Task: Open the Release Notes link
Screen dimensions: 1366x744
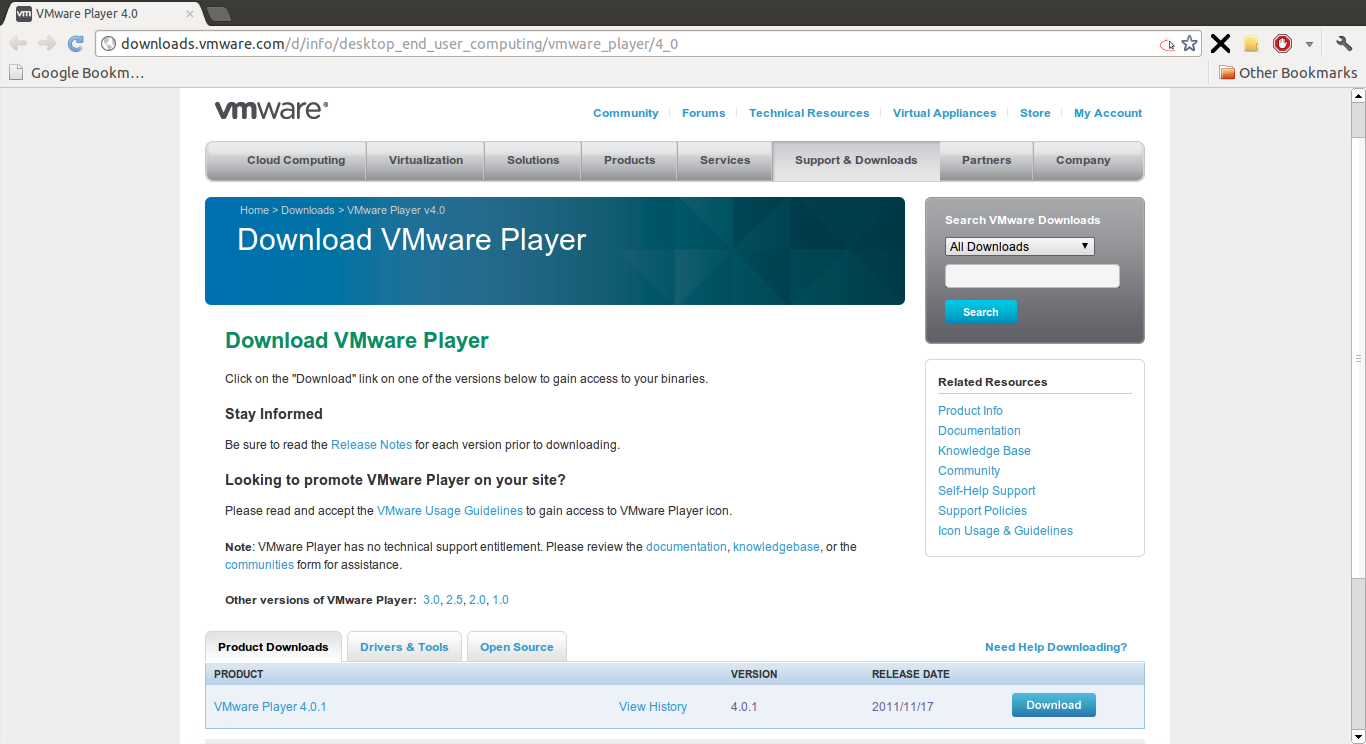Action: (371, 445)
